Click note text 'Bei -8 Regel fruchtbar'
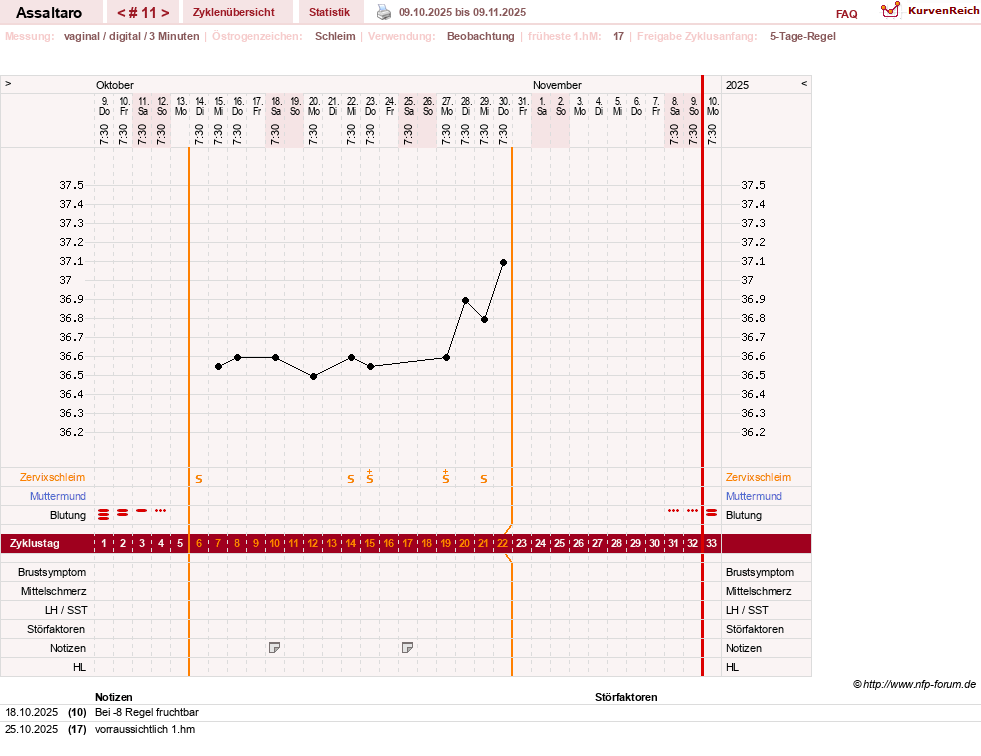Image resolution: width=981 pixels, height=756 pixels. pos(147,712)
